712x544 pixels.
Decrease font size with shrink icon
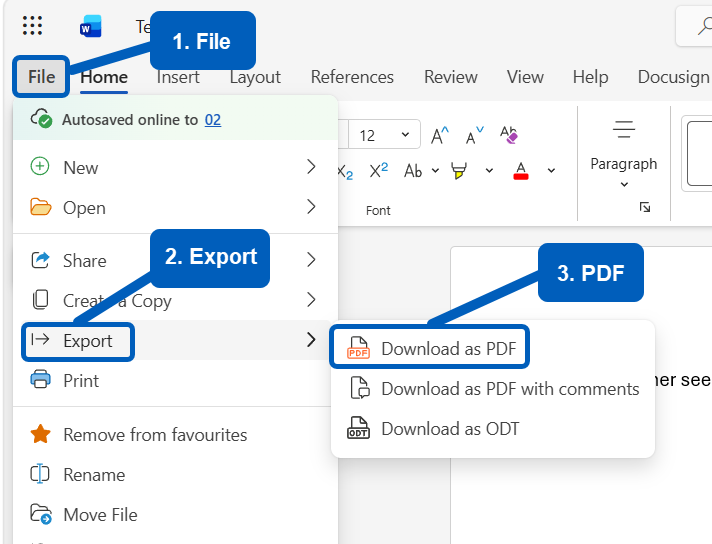pos(475,135)
